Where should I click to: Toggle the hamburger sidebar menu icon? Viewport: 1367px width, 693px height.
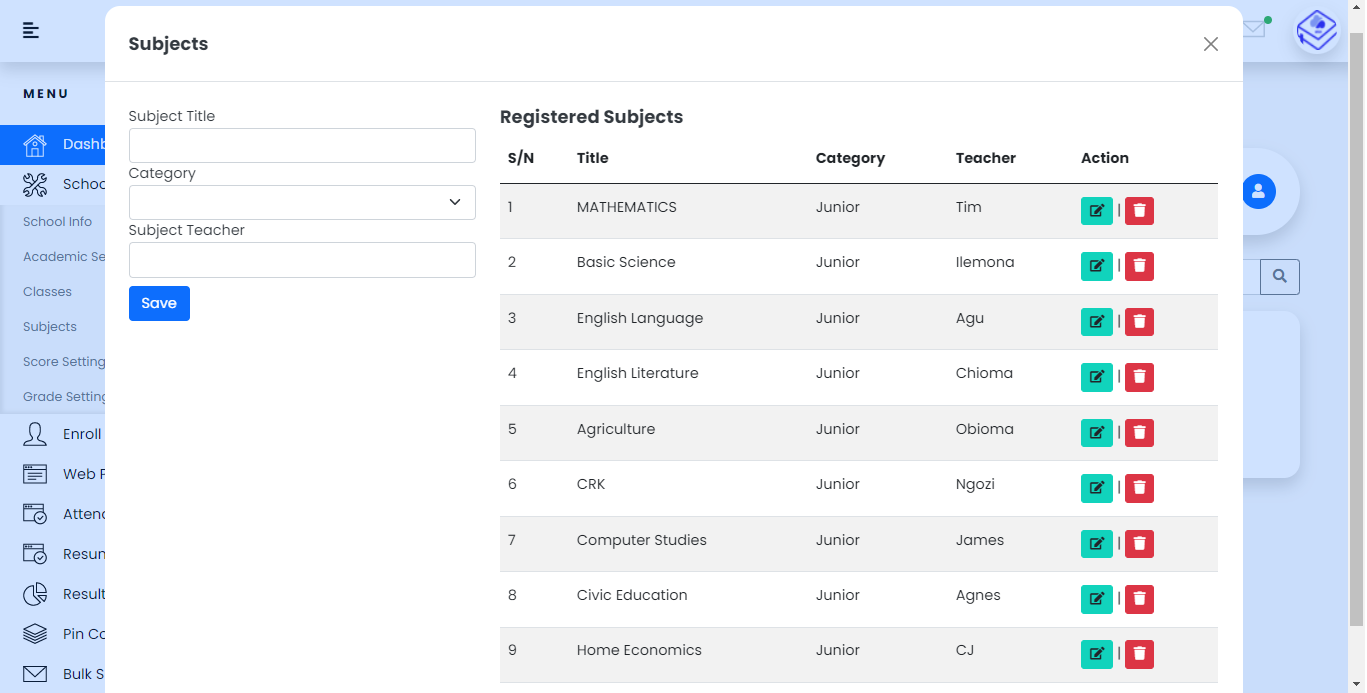(x=31, y=30)
